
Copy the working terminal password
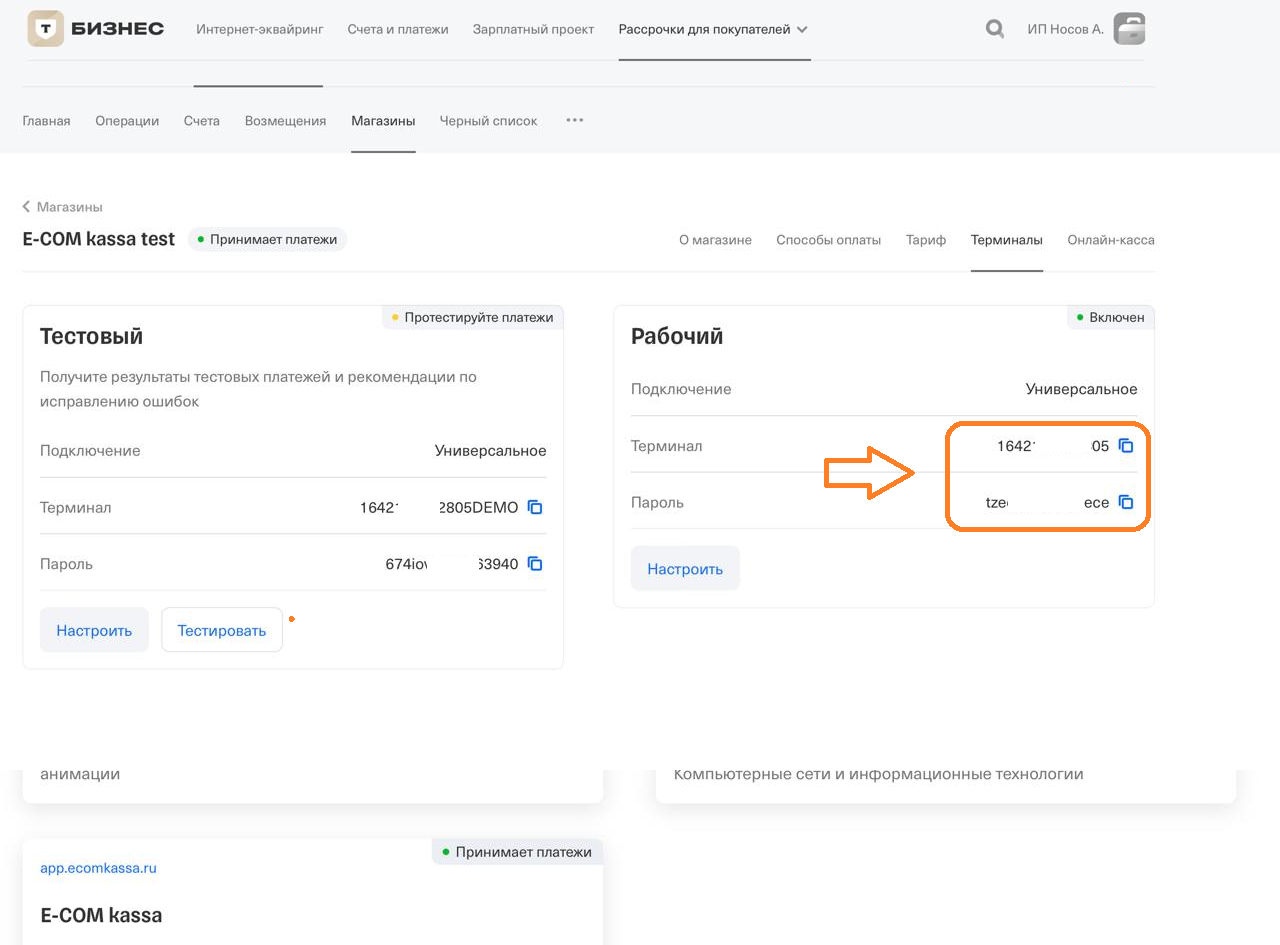tap(1126, 502)
